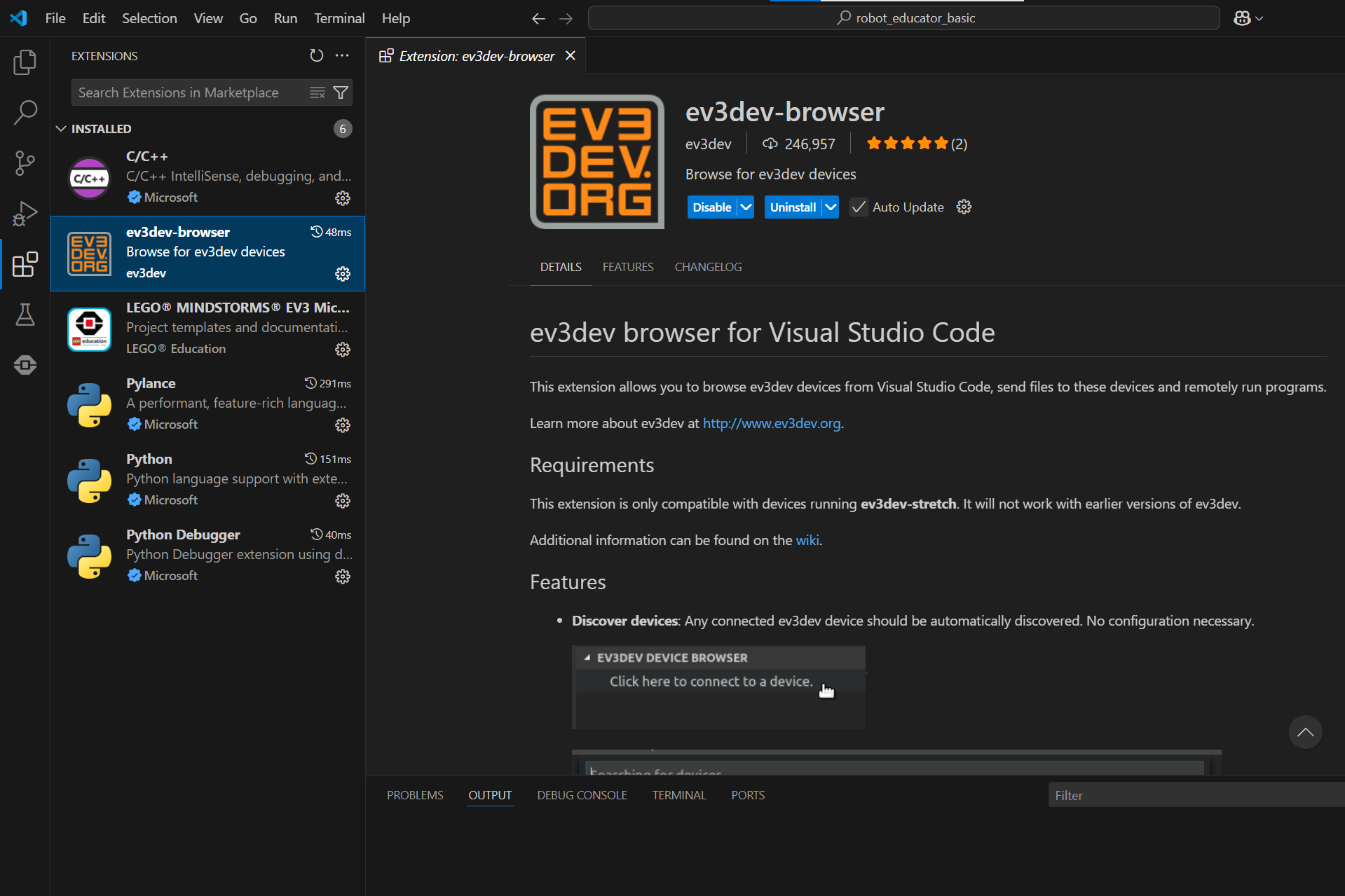Viewport: 1345px width, 896px height.
Task: Close the ev3dev-browser extension tab
Action: (x=571, y=55)
